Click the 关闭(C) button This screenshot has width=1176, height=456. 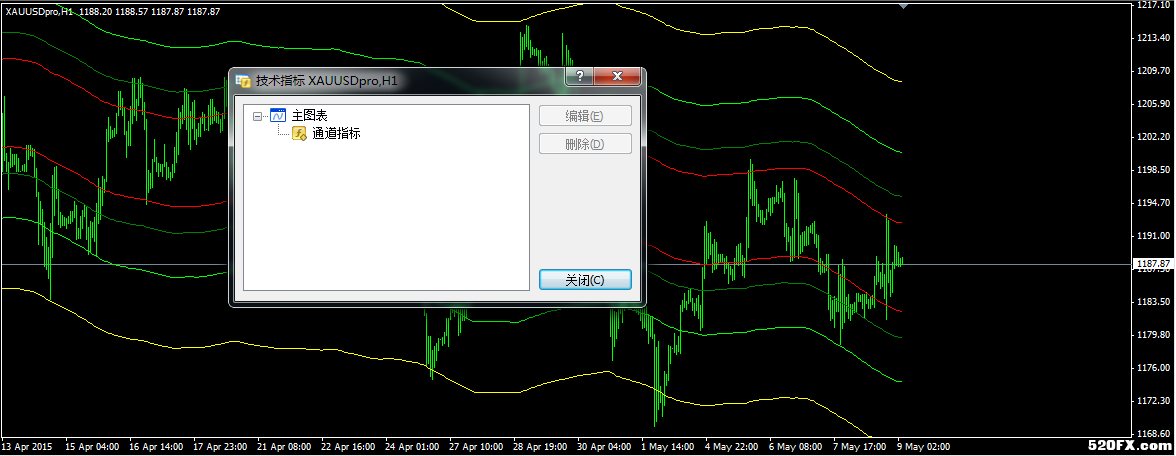(586, 280)
